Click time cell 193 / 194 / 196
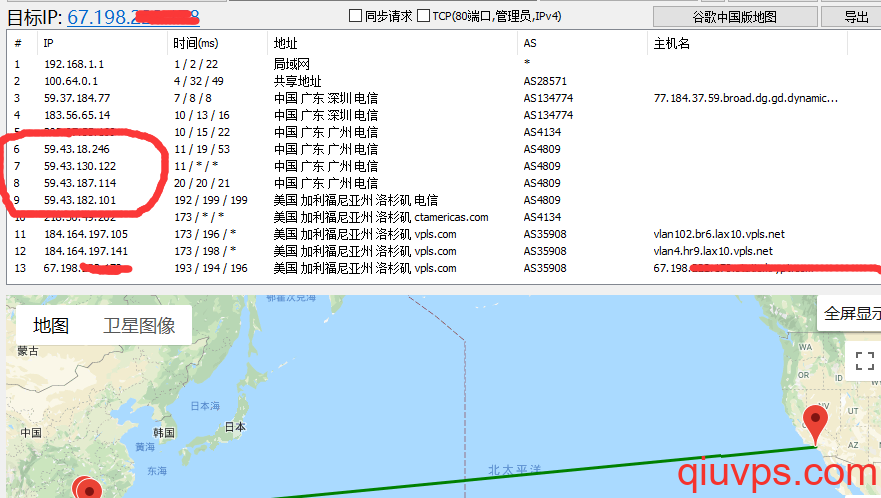 click(x=211, y=268)
